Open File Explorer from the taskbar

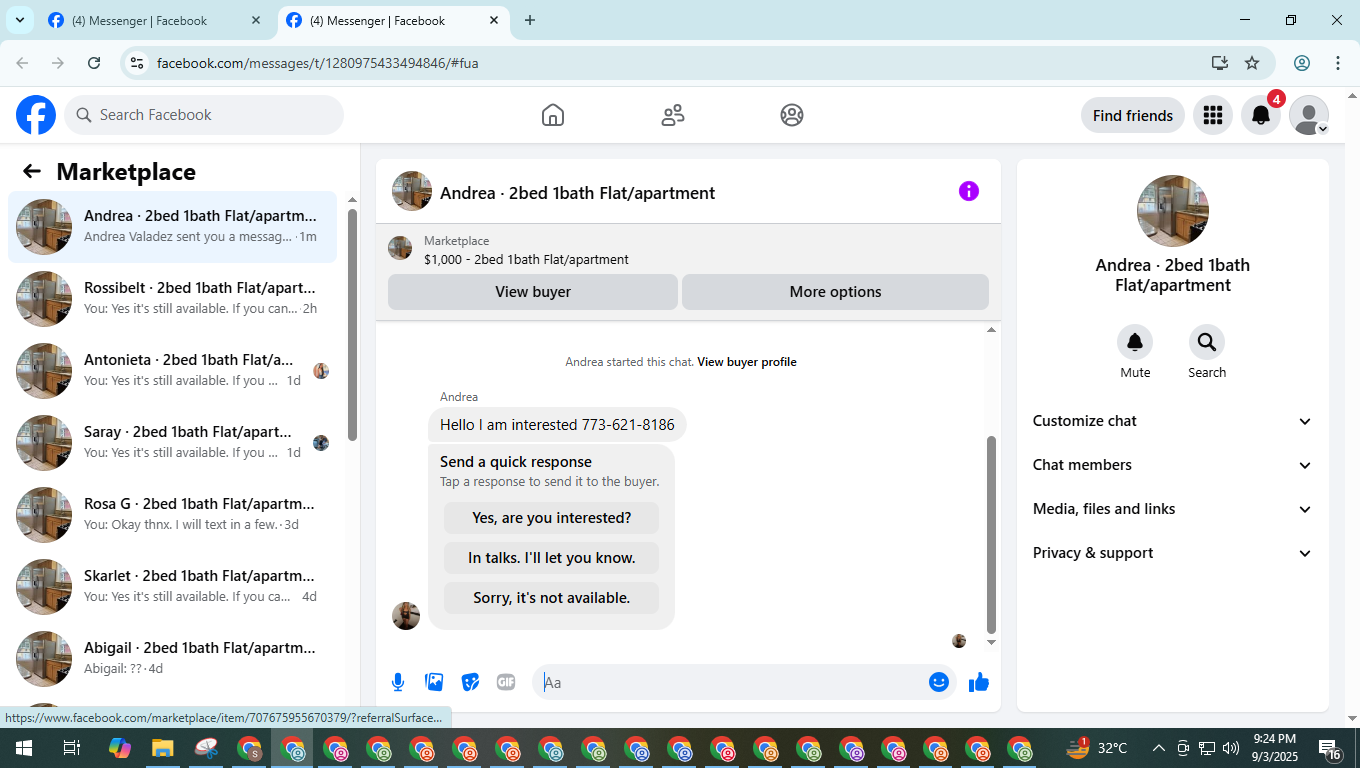(x=162, y=748)
